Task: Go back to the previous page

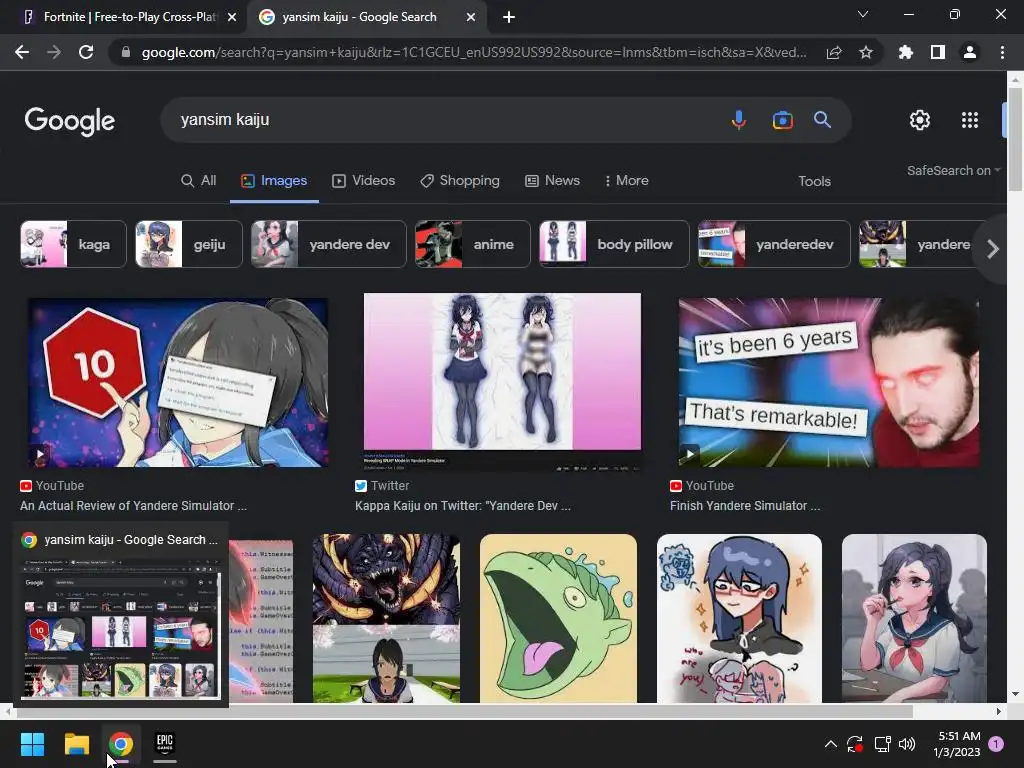Action: pos(22,52)
